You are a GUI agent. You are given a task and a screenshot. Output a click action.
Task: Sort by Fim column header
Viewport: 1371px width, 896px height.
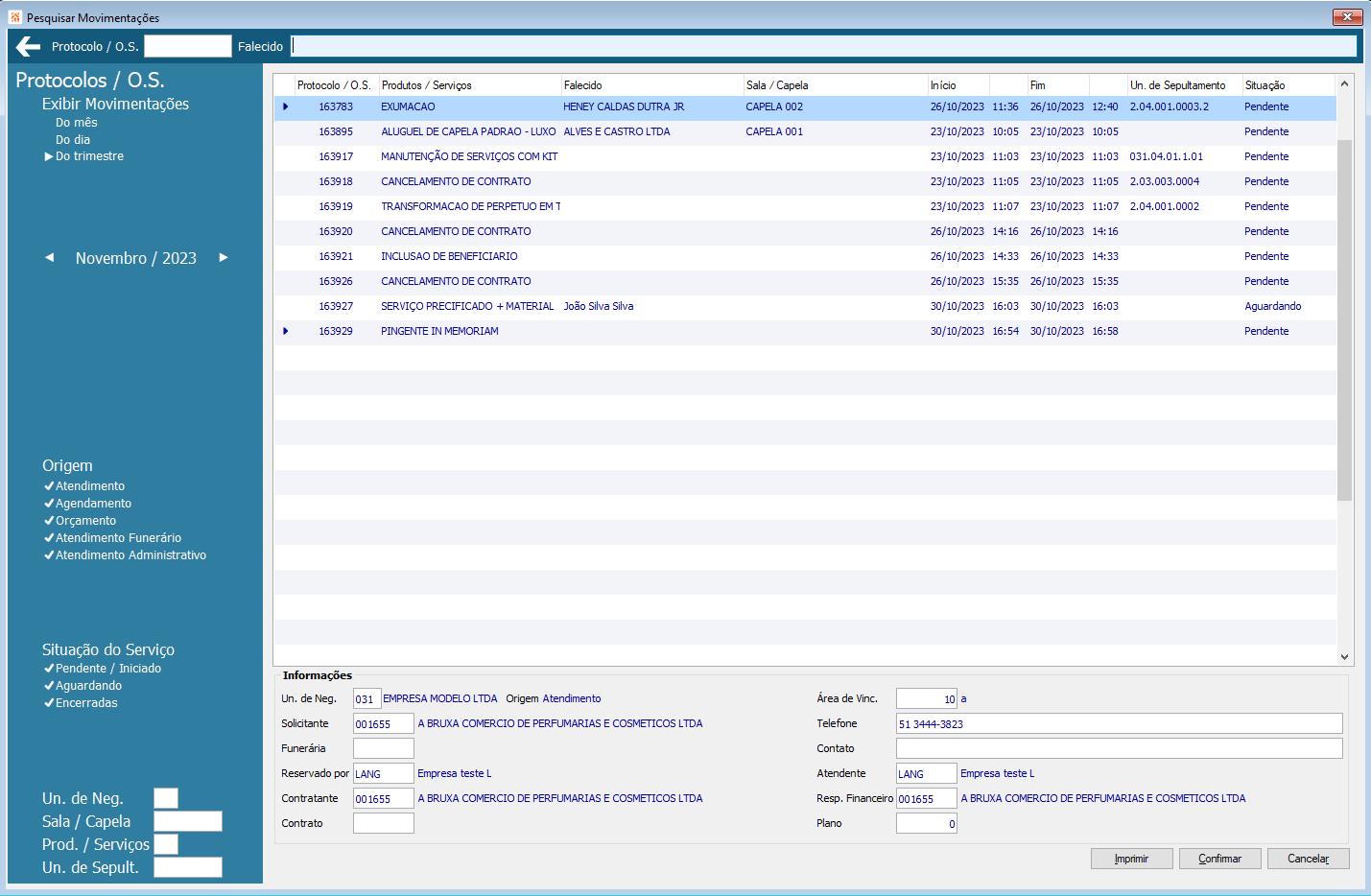pyautogui.click(x=1058, y=85)
